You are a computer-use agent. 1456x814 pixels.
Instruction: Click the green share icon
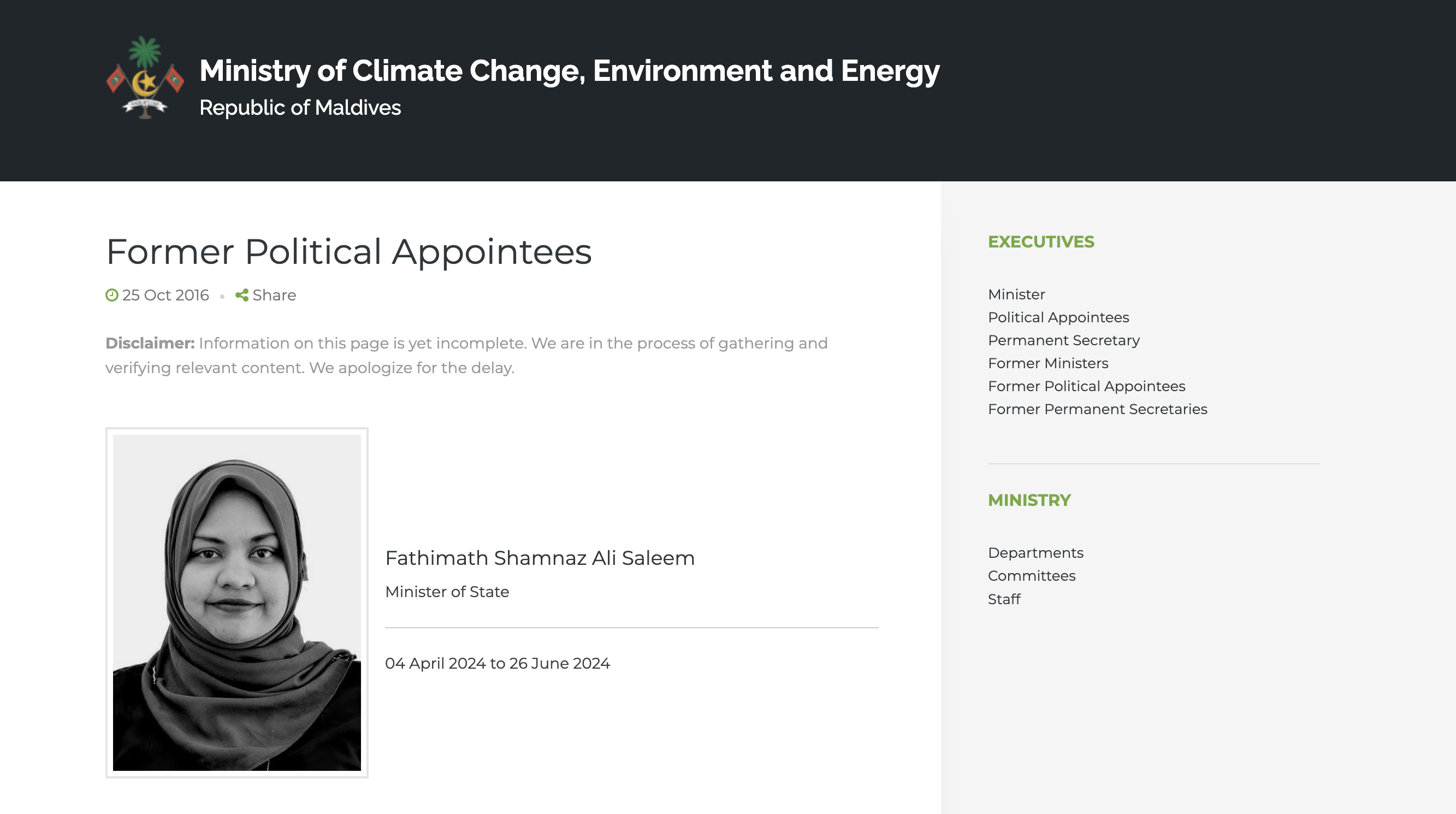tap(242, 295)
